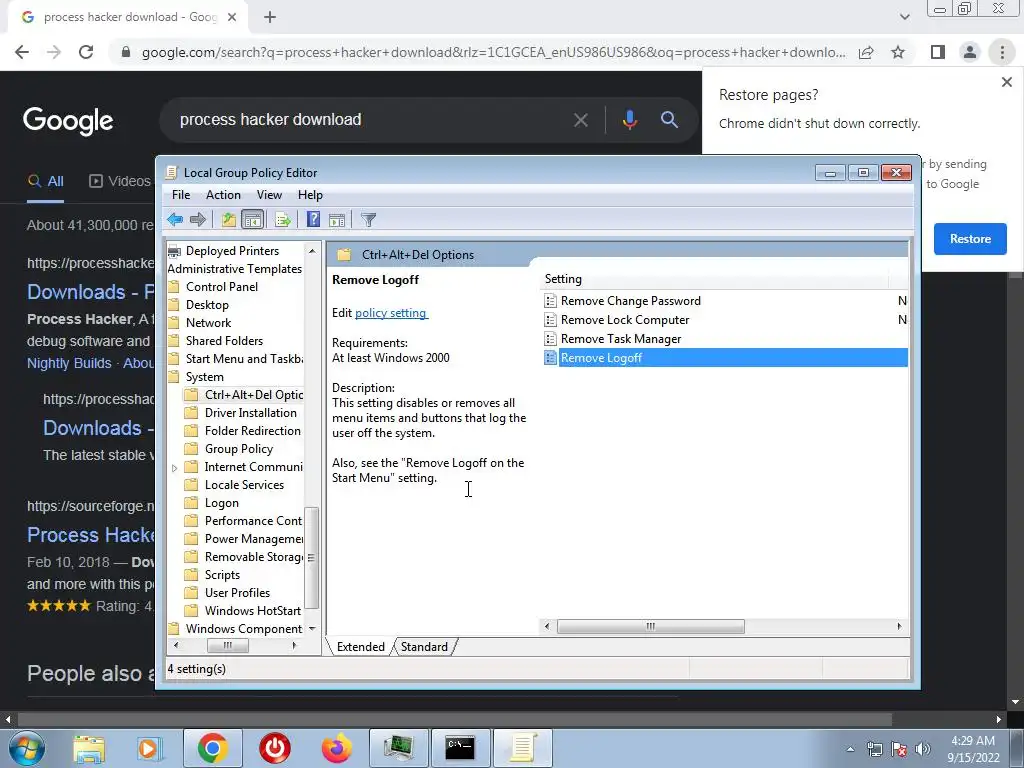The width and height of the screenshot is (1024, 768).
Task: Select User Profiles folder
Action: [x=237, y=593]
